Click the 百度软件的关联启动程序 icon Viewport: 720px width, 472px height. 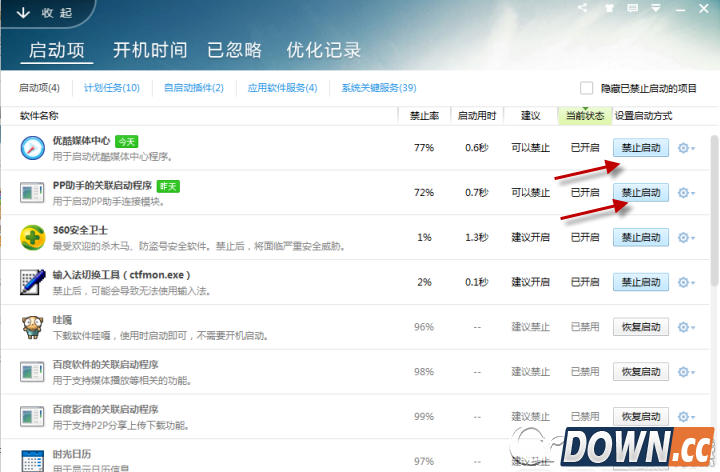(33, 372)
